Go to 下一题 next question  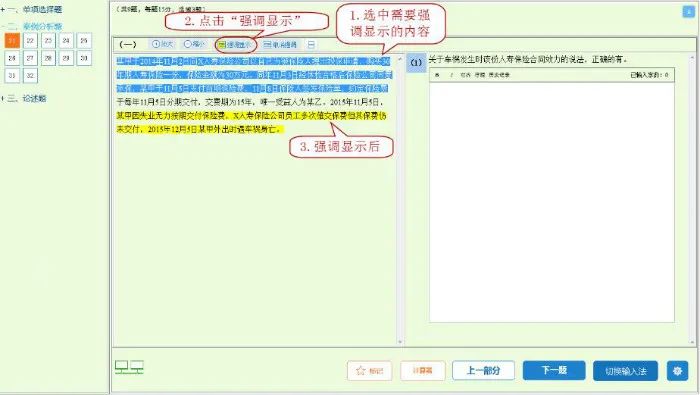coord(554,370)
